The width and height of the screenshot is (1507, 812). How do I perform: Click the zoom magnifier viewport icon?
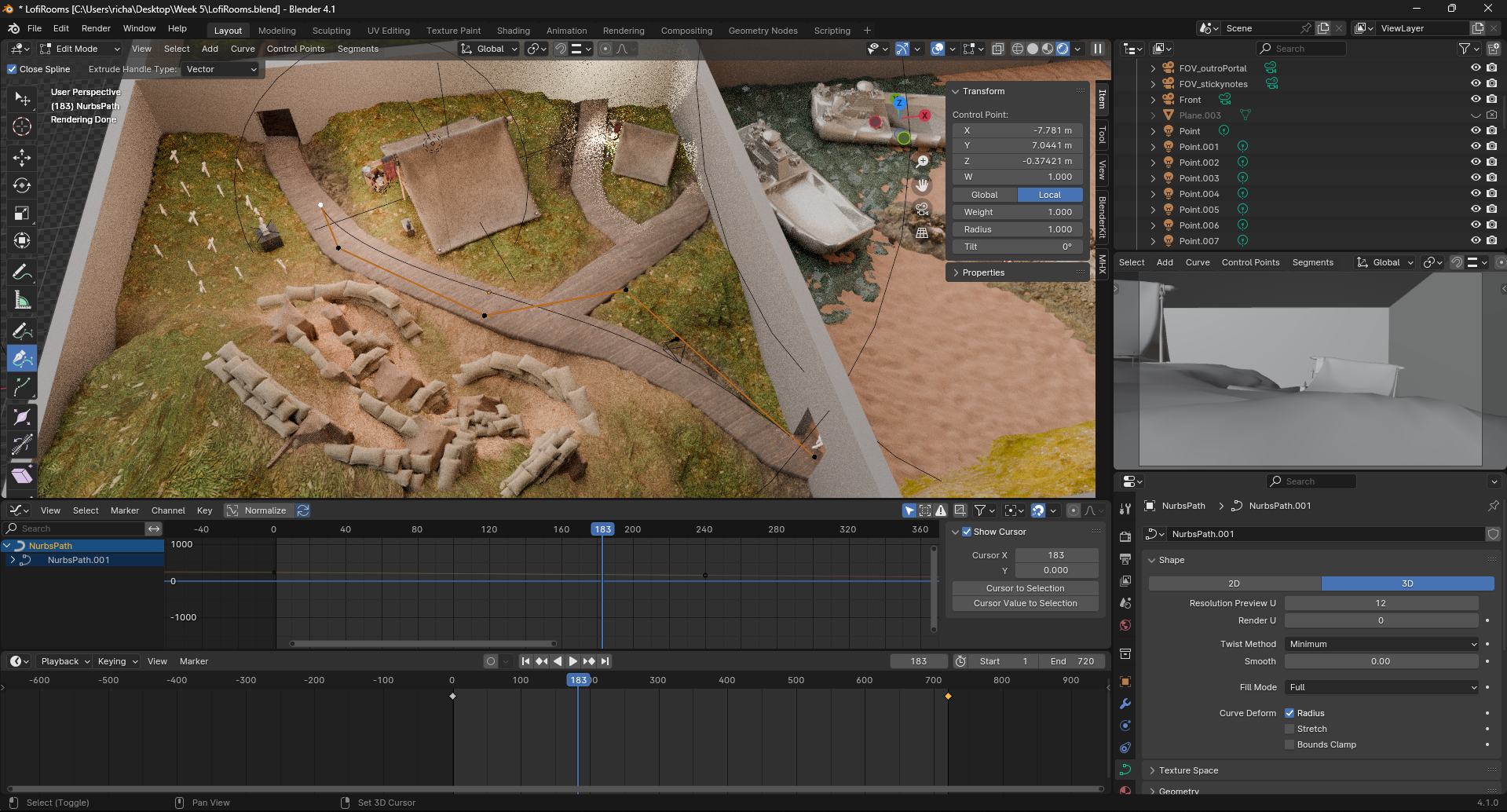click(922, 162)
